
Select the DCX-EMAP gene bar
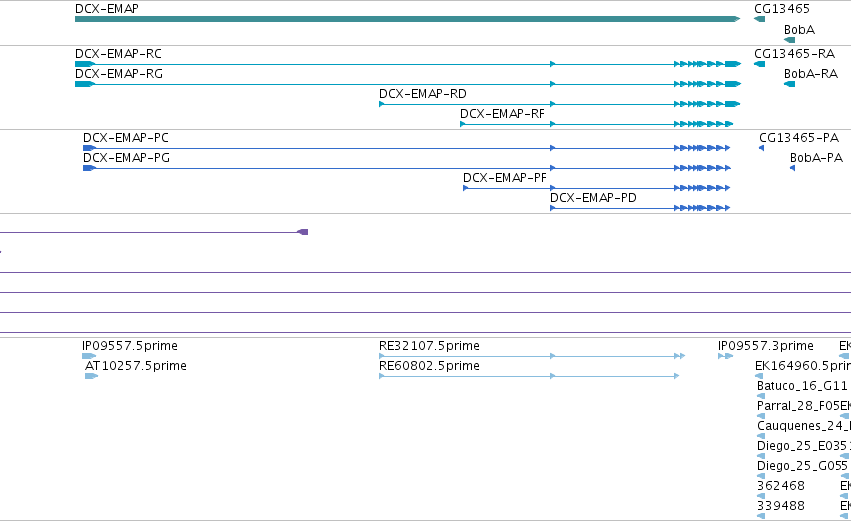coord(408,20)
